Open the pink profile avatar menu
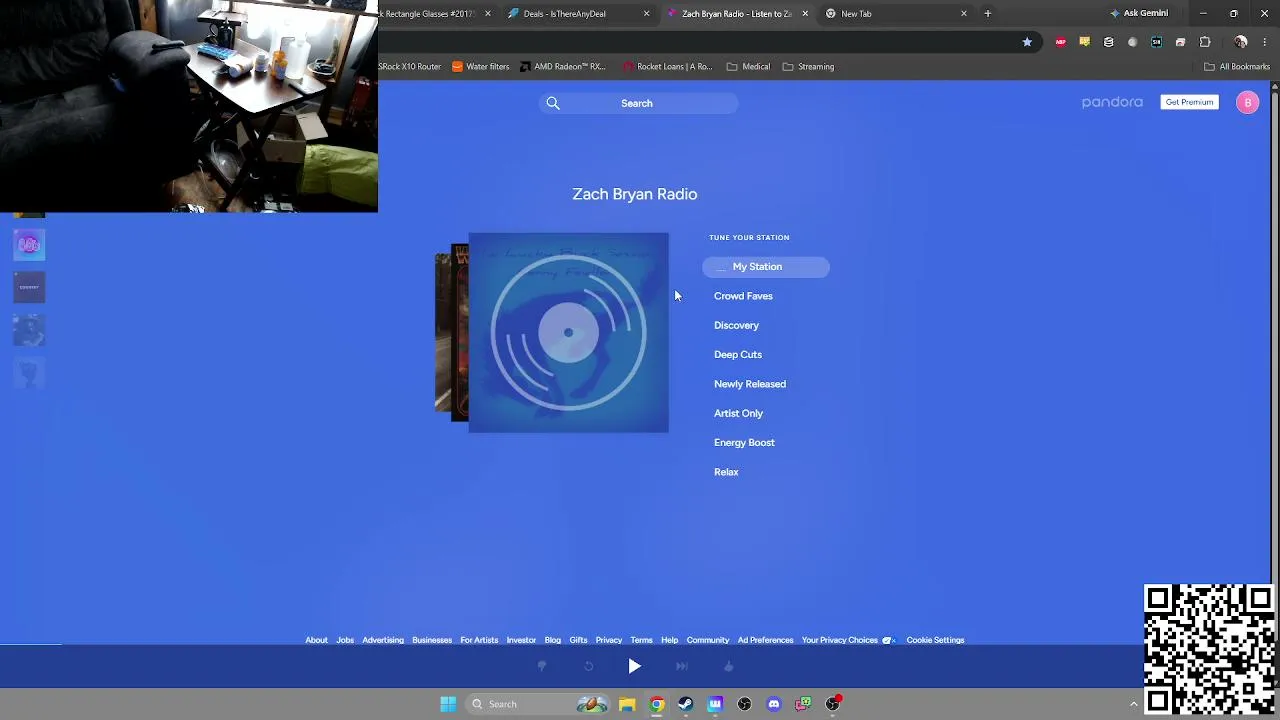The image size is (1280, 720). 1247,102
